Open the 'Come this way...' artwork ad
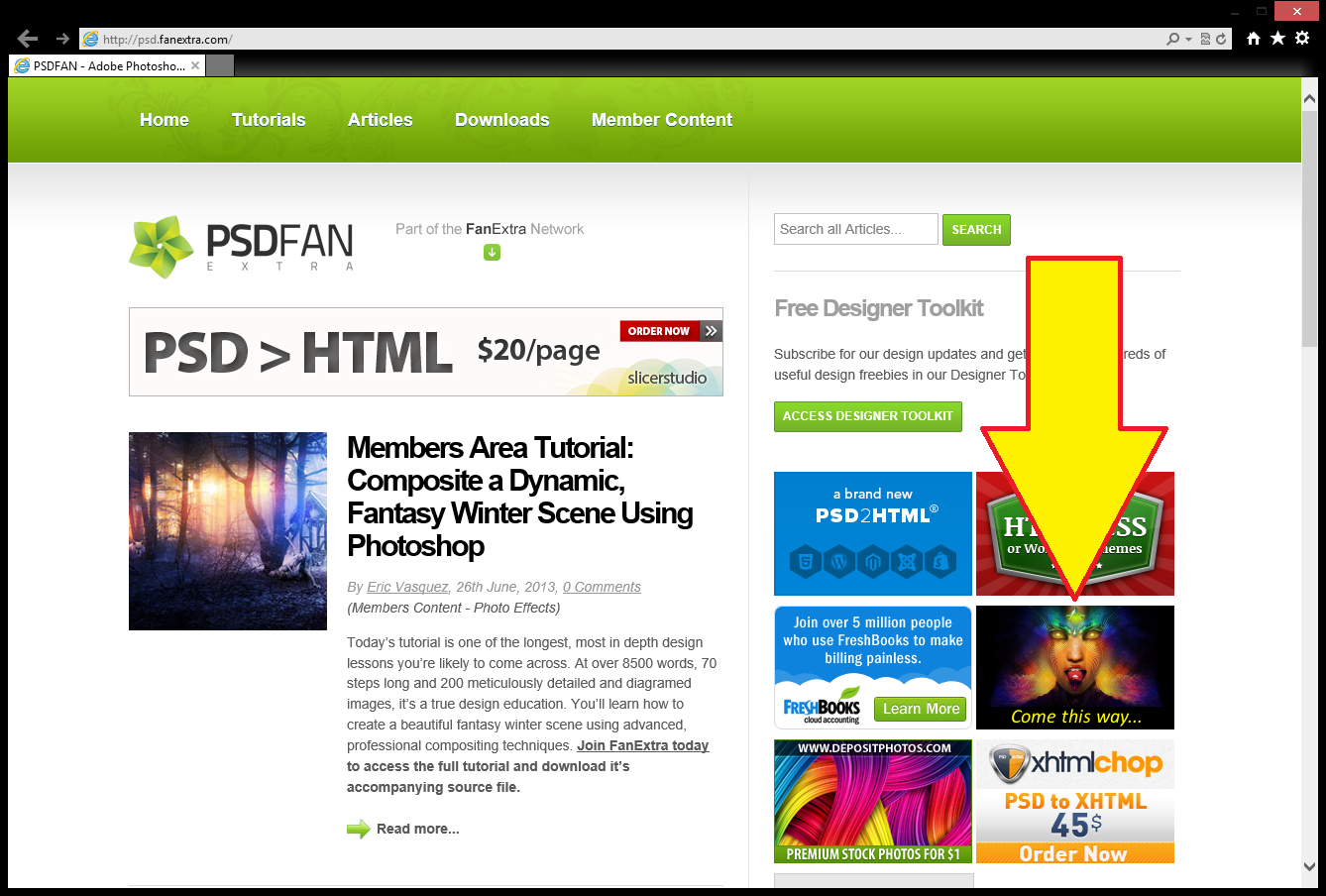This screenshot has width=1326, height=896. pyautogui.click(x=1075, y=667)
